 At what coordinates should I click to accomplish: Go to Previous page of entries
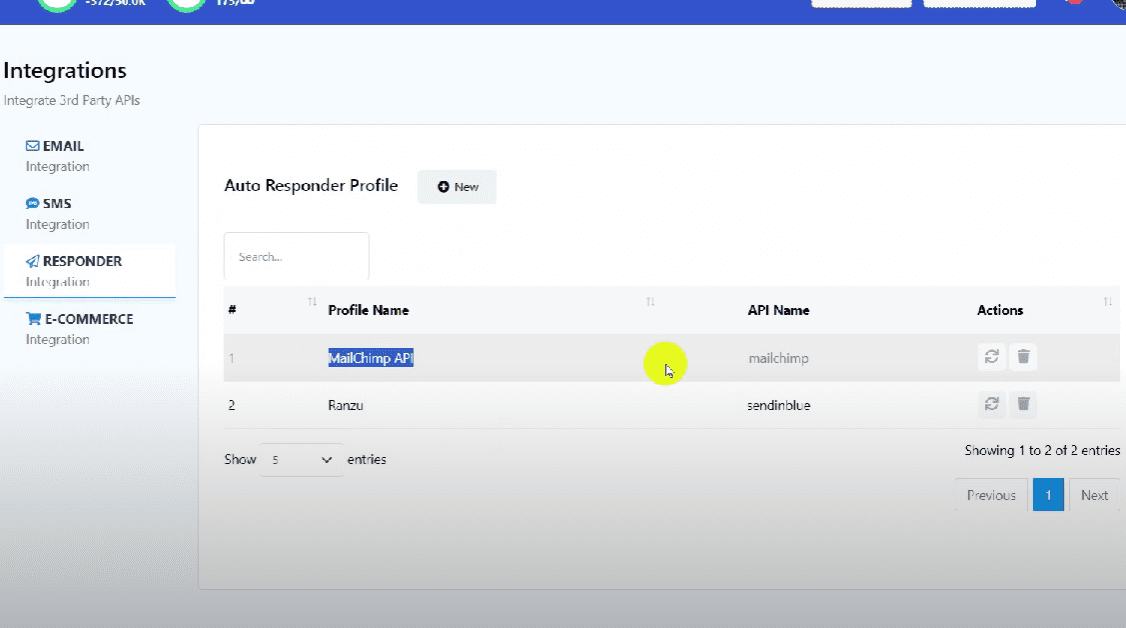coord(990,495)
